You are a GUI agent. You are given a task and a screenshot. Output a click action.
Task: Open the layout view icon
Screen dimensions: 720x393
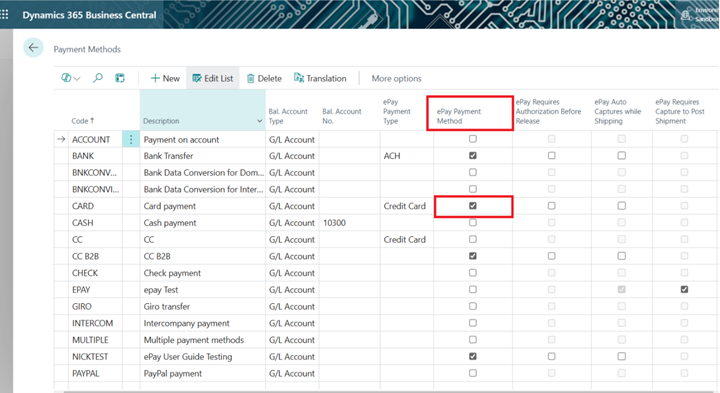[x=120, y=79]
